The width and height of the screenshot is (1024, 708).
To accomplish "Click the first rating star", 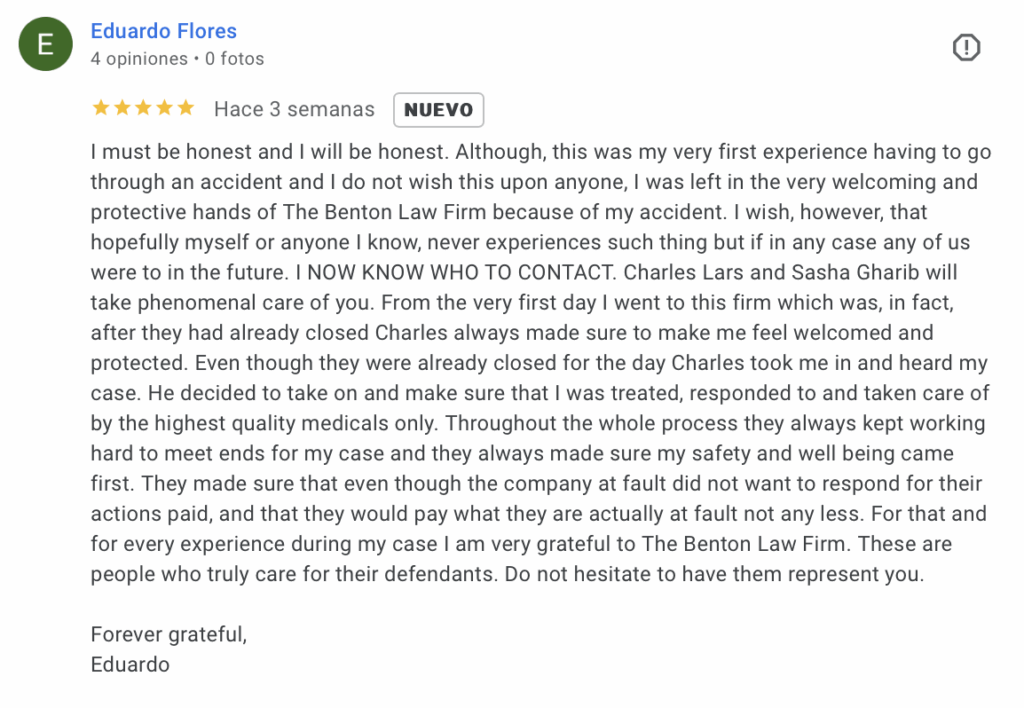I will [x=100, y=108].
